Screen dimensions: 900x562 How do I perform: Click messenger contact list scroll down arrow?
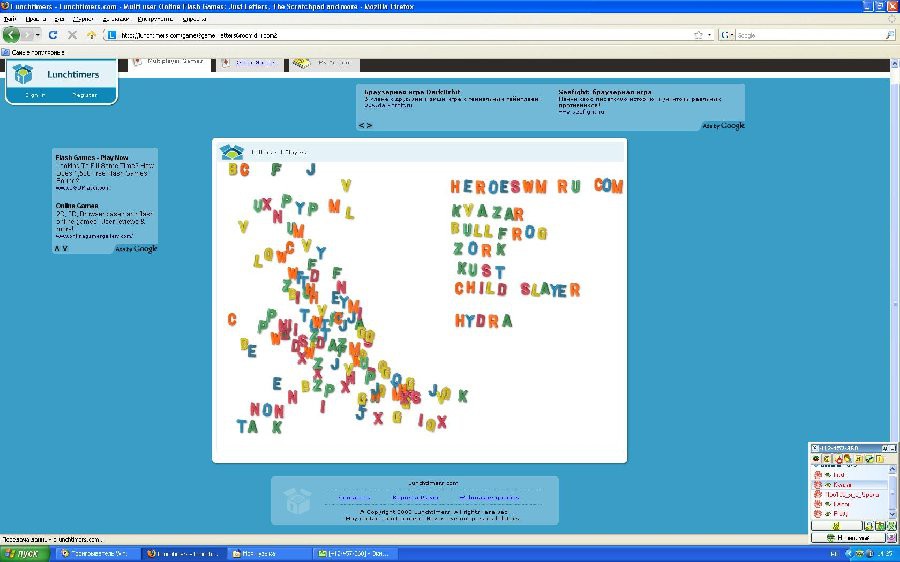click(x=893, y=515)
